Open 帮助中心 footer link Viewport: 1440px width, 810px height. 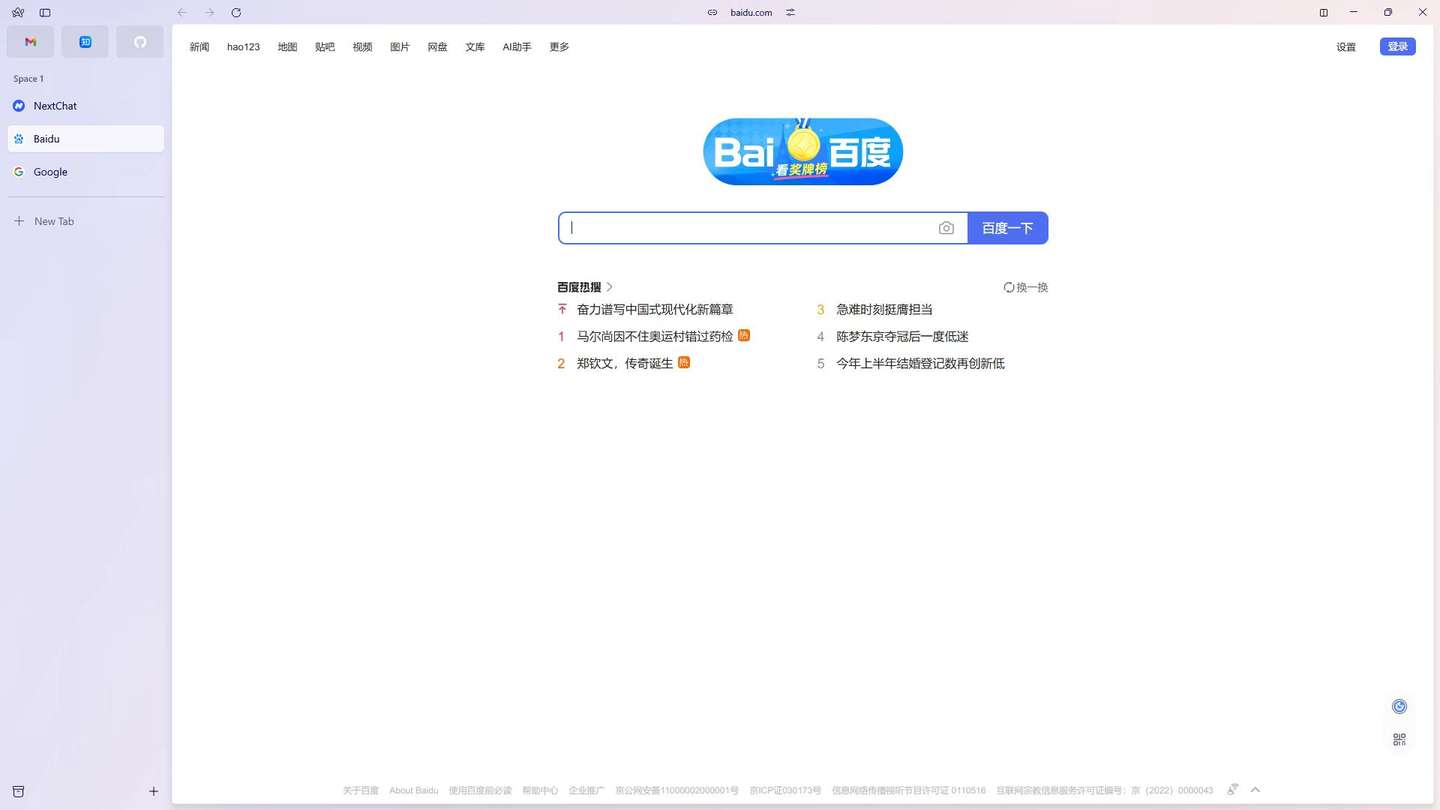(540, 791)
